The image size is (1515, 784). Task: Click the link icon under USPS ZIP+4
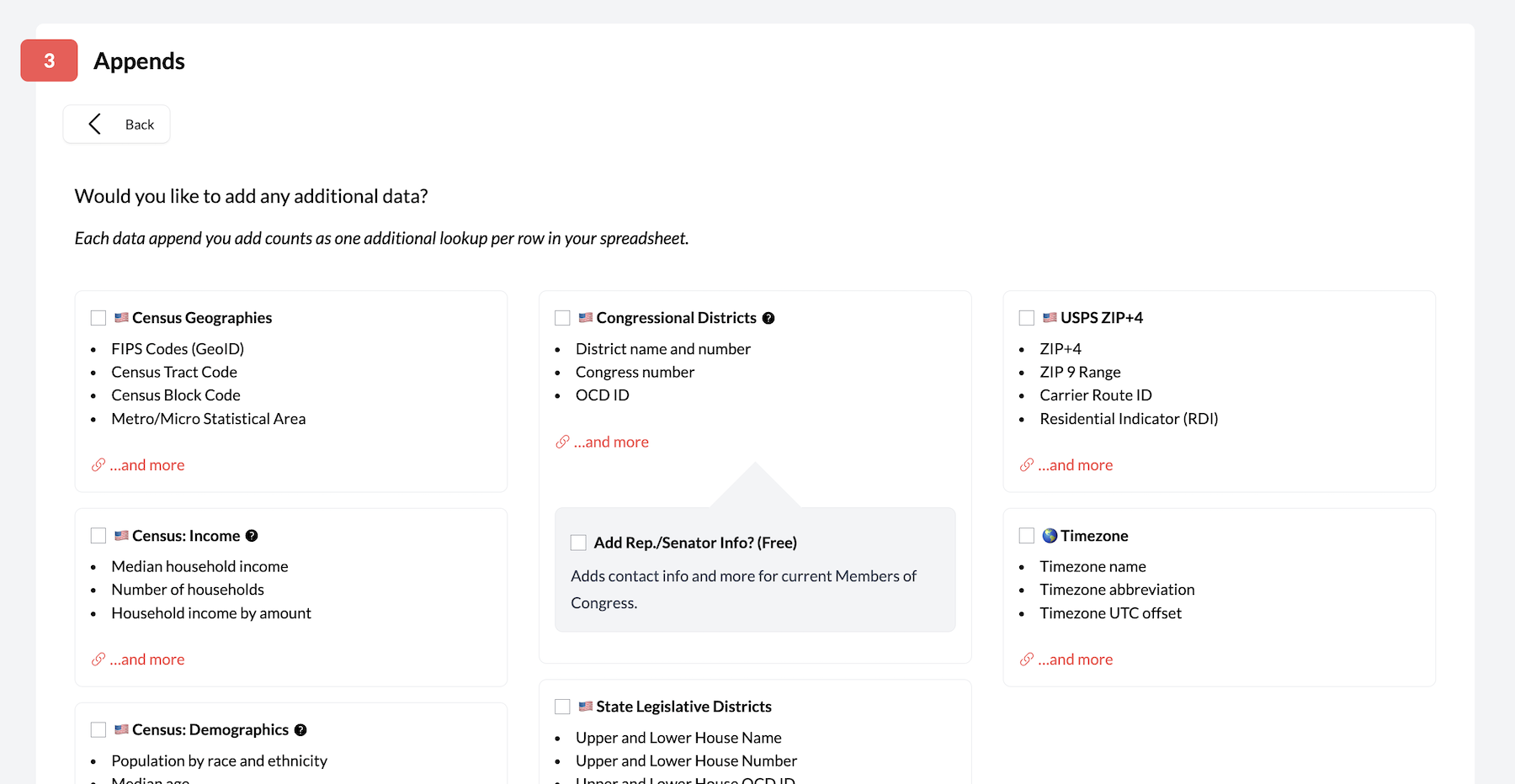click(x=1027, y=465)
